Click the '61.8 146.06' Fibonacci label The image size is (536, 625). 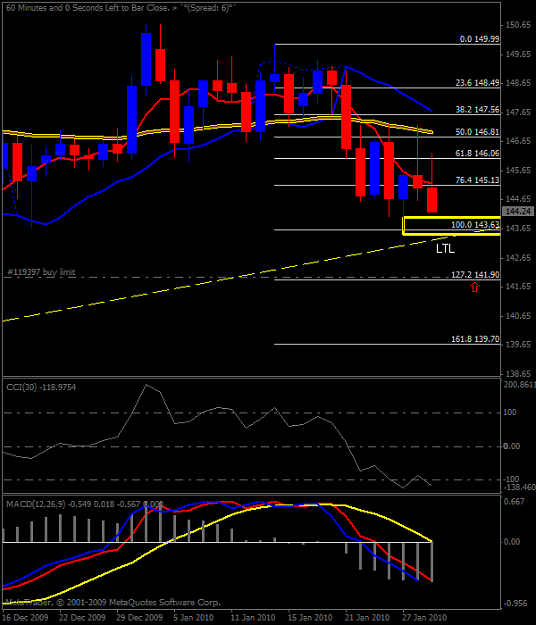pyautogui.click(x=477, y=153)
